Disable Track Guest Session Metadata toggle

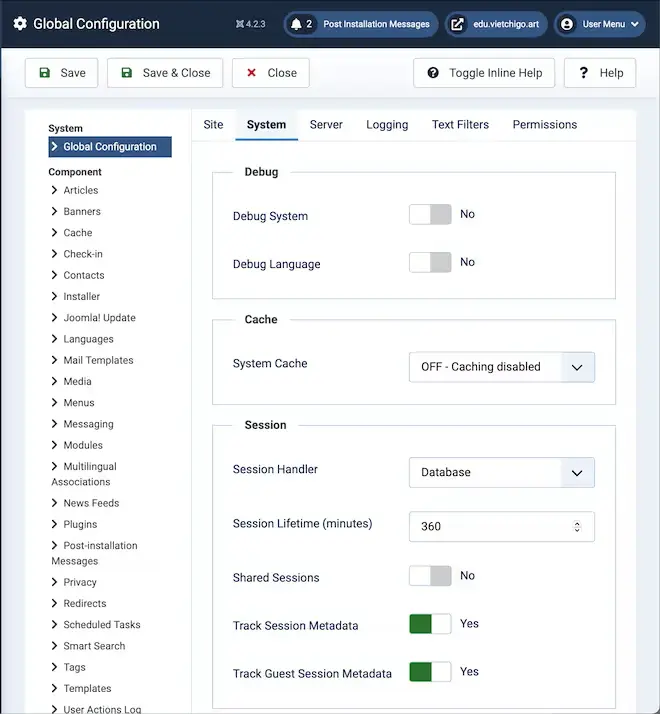430,672
